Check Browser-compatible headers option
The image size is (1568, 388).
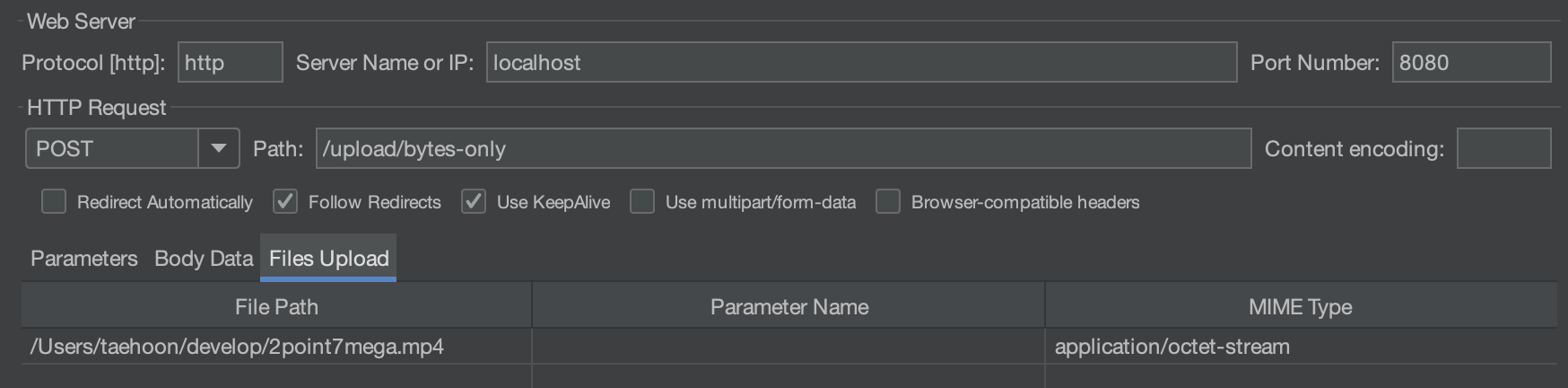tap(888, 202)
